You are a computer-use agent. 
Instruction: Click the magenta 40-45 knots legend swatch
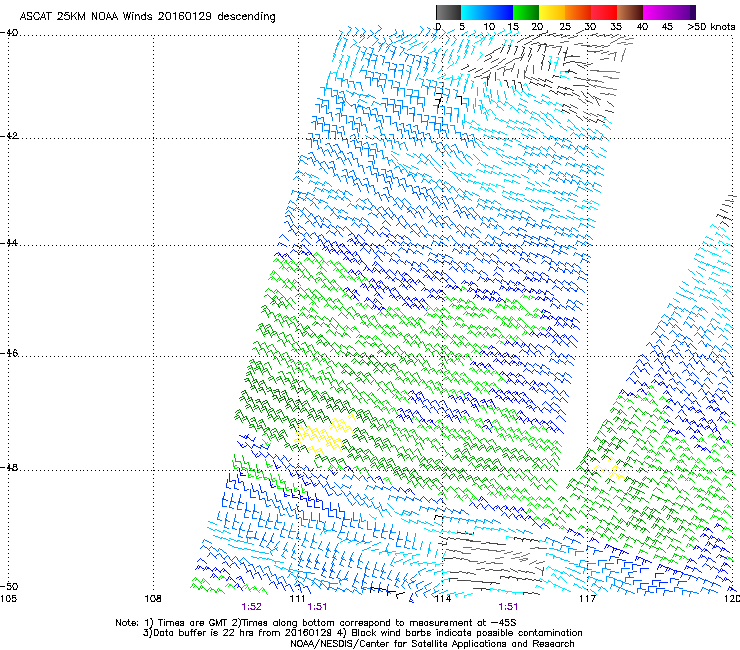click(x=656, y=12)
